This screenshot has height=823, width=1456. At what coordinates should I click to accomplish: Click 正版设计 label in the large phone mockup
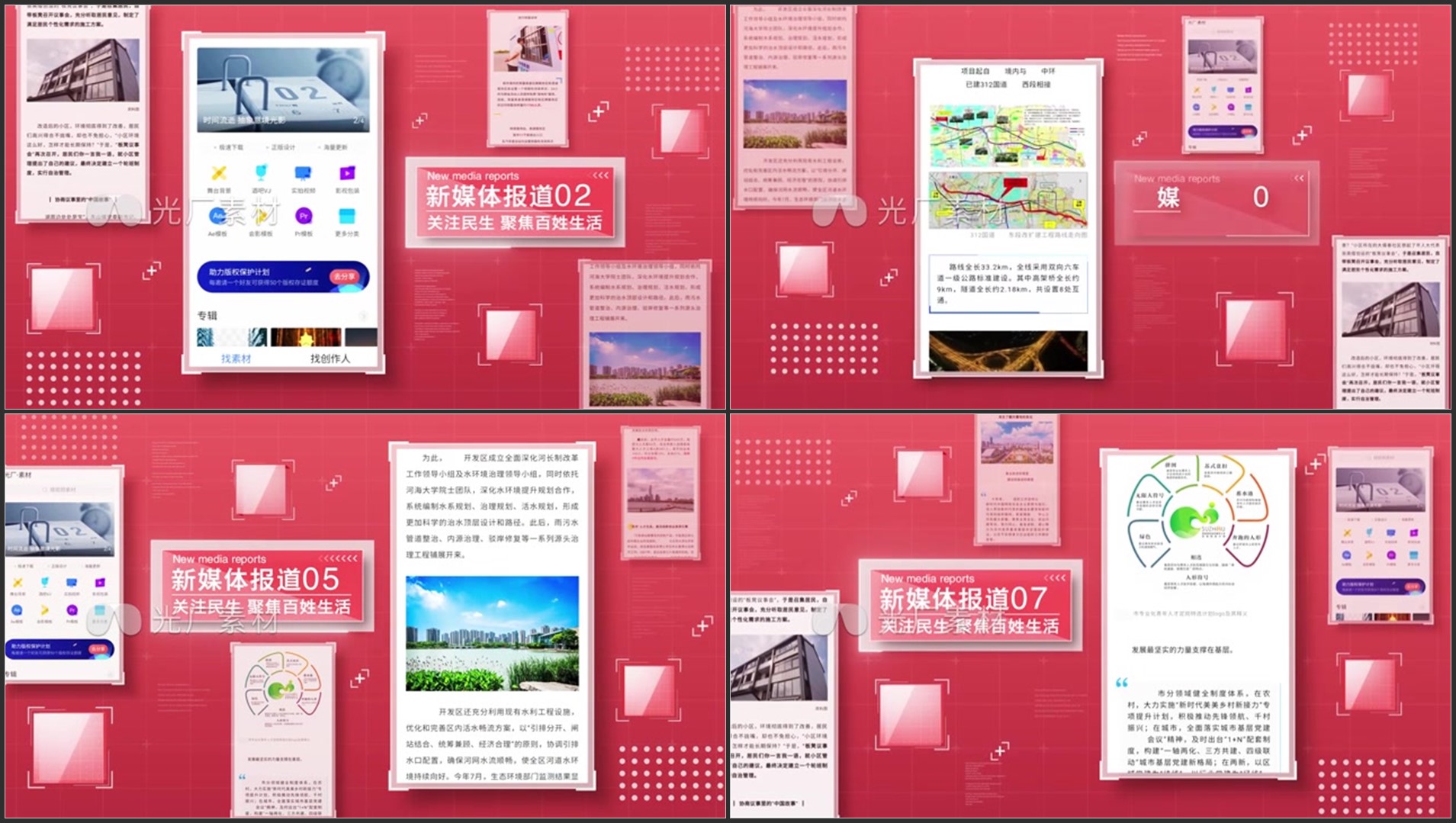282,147
